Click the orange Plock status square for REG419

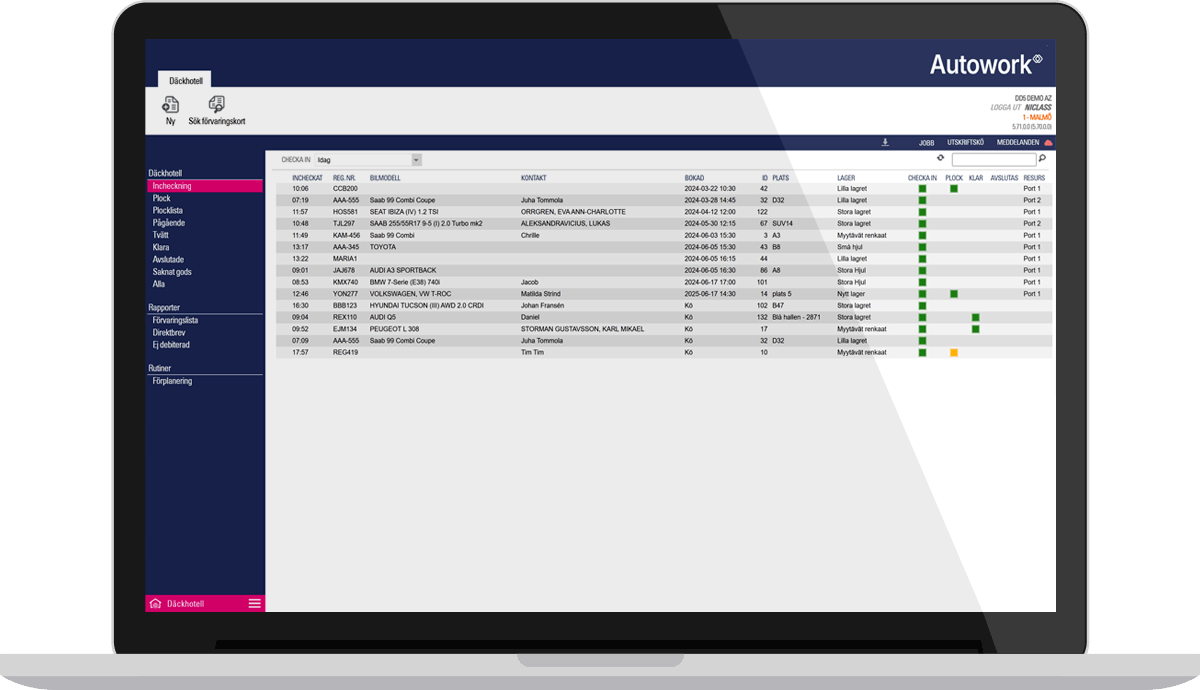click(954, 352)
